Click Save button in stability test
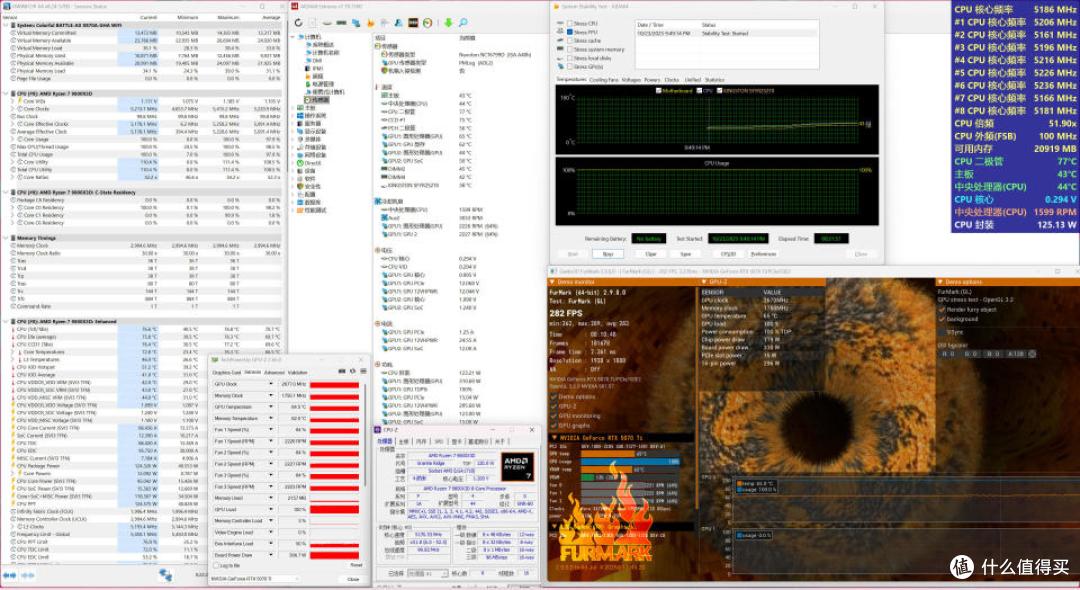1080x590 pixels. 683,254
